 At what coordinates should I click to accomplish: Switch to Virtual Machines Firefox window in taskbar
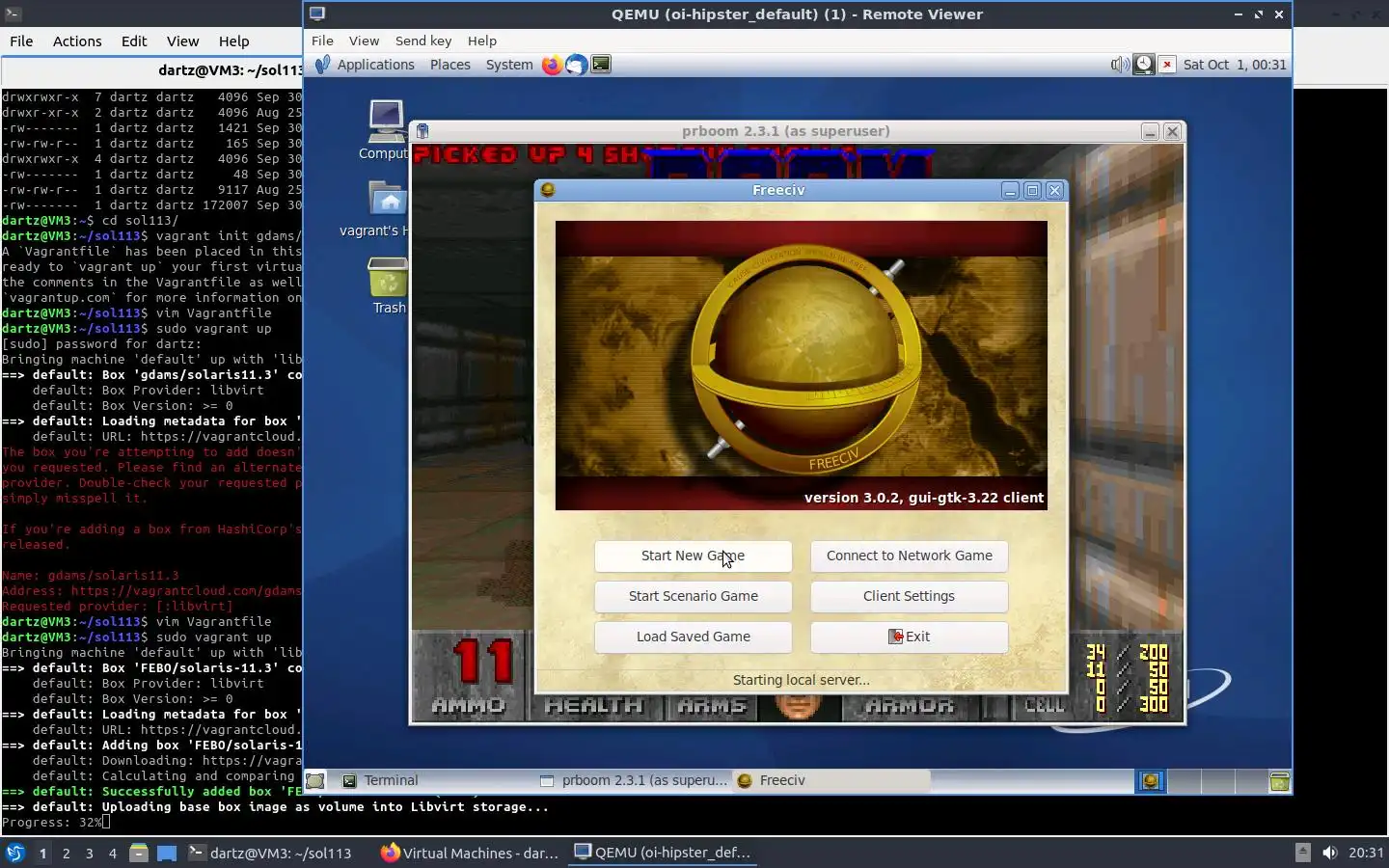pos(470,853)
